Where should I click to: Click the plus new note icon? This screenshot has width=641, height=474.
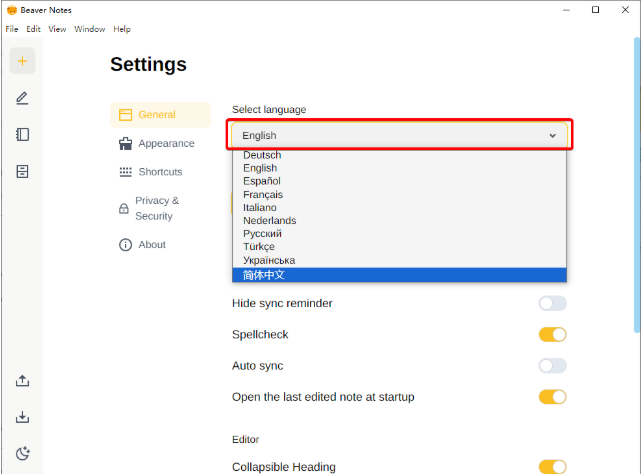coord(22,61)
